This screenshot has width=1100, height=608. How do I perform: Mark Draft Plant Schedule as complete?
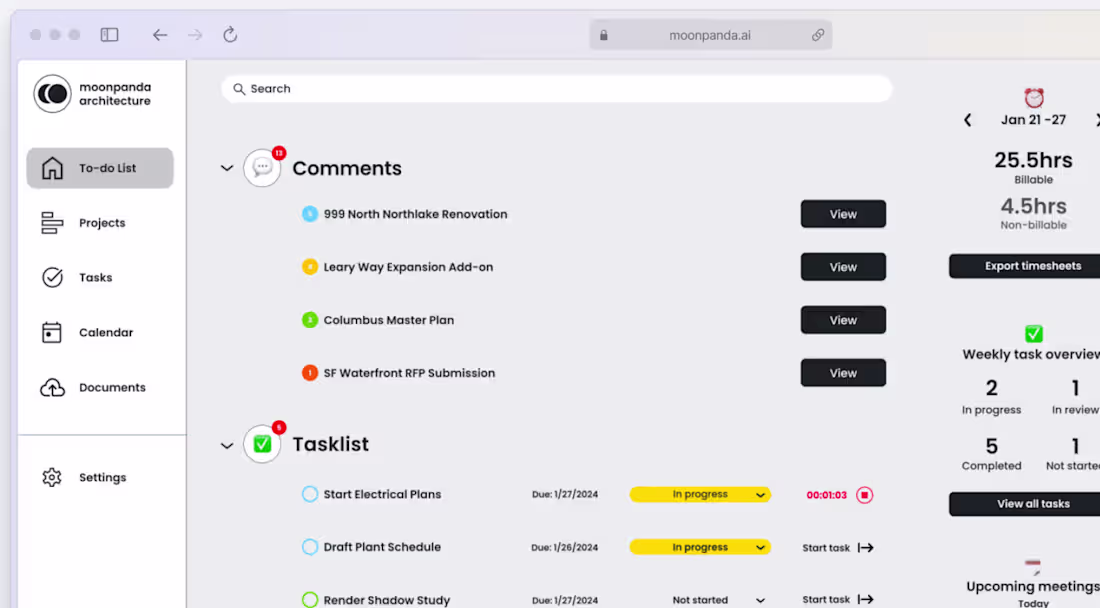(x=309, y=547)
